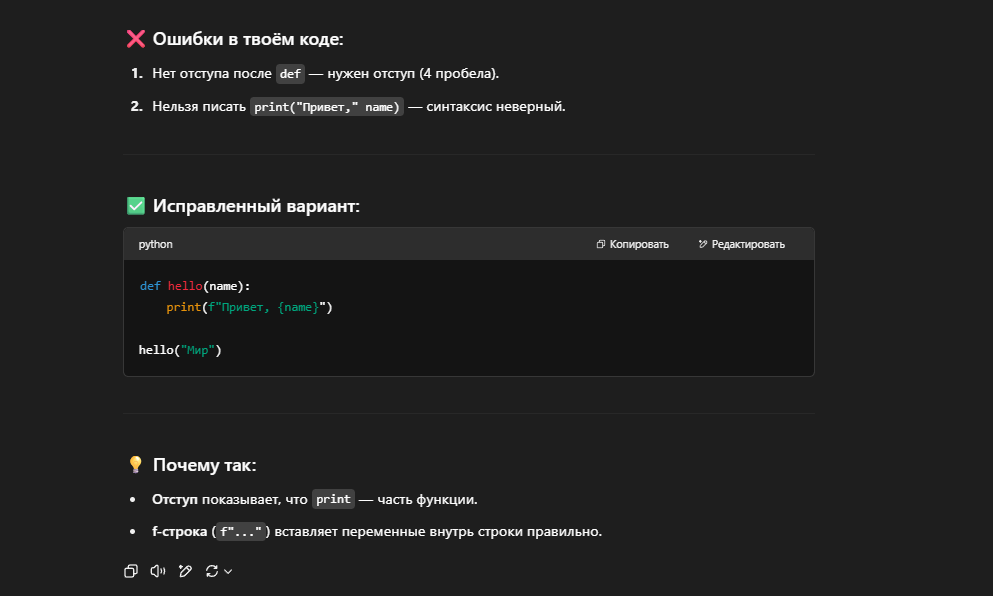Click the green checkmark emoji icon
993x596 pixels.
tap(136, 206)
